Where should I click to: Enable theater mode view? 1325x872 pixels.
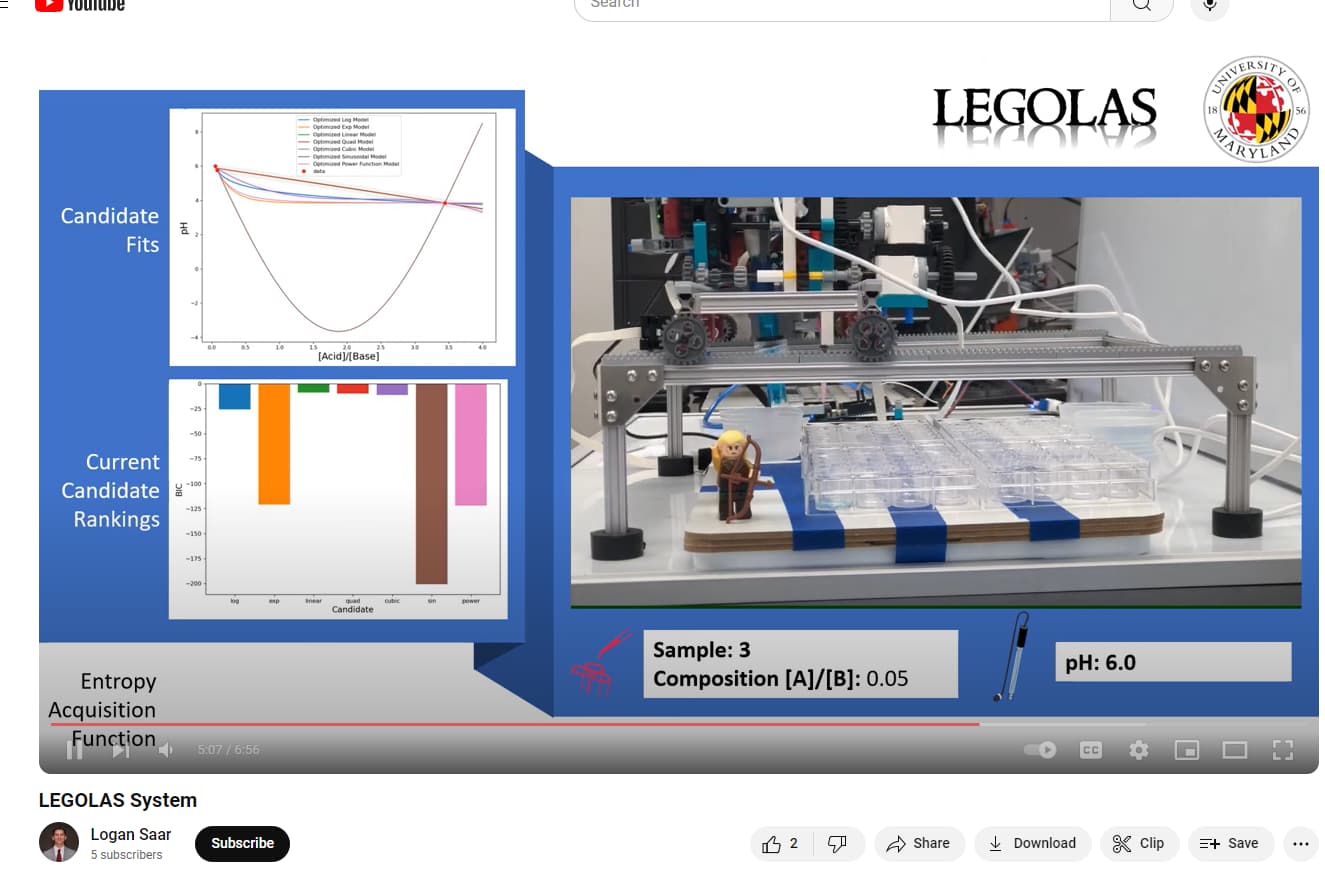click(1235, 750)
